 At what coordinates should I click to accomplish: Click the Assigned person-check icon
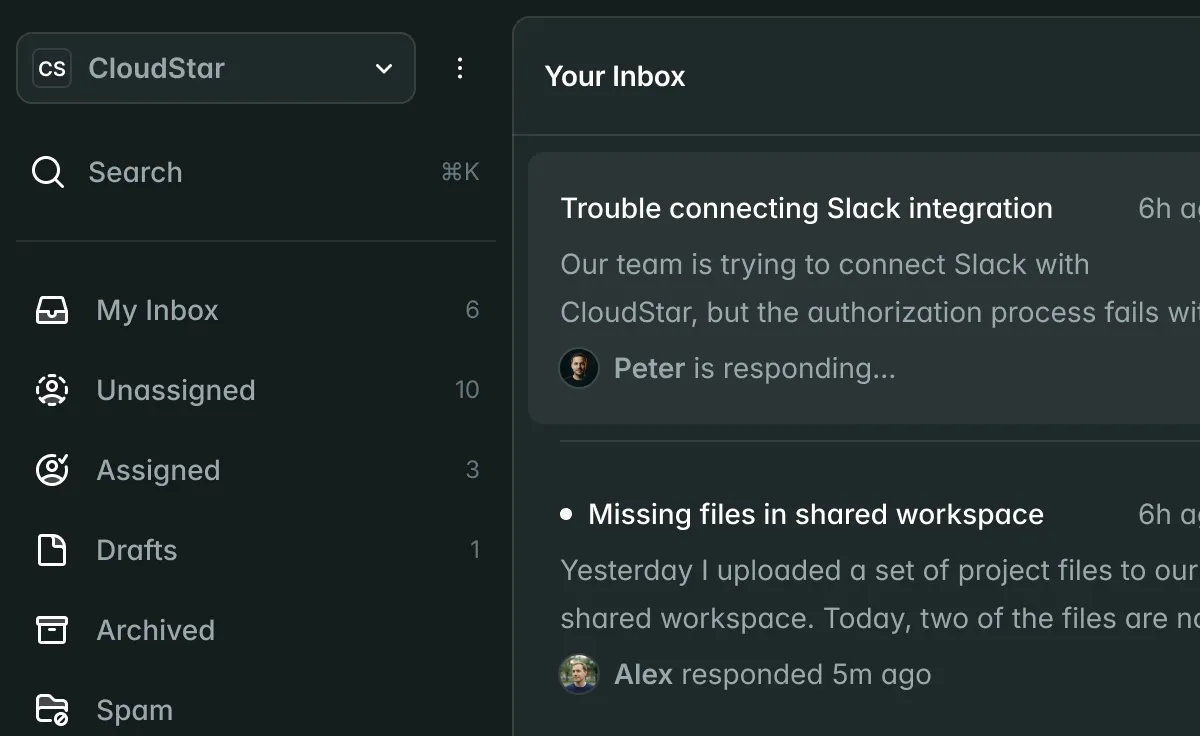[x=51, y=470]
